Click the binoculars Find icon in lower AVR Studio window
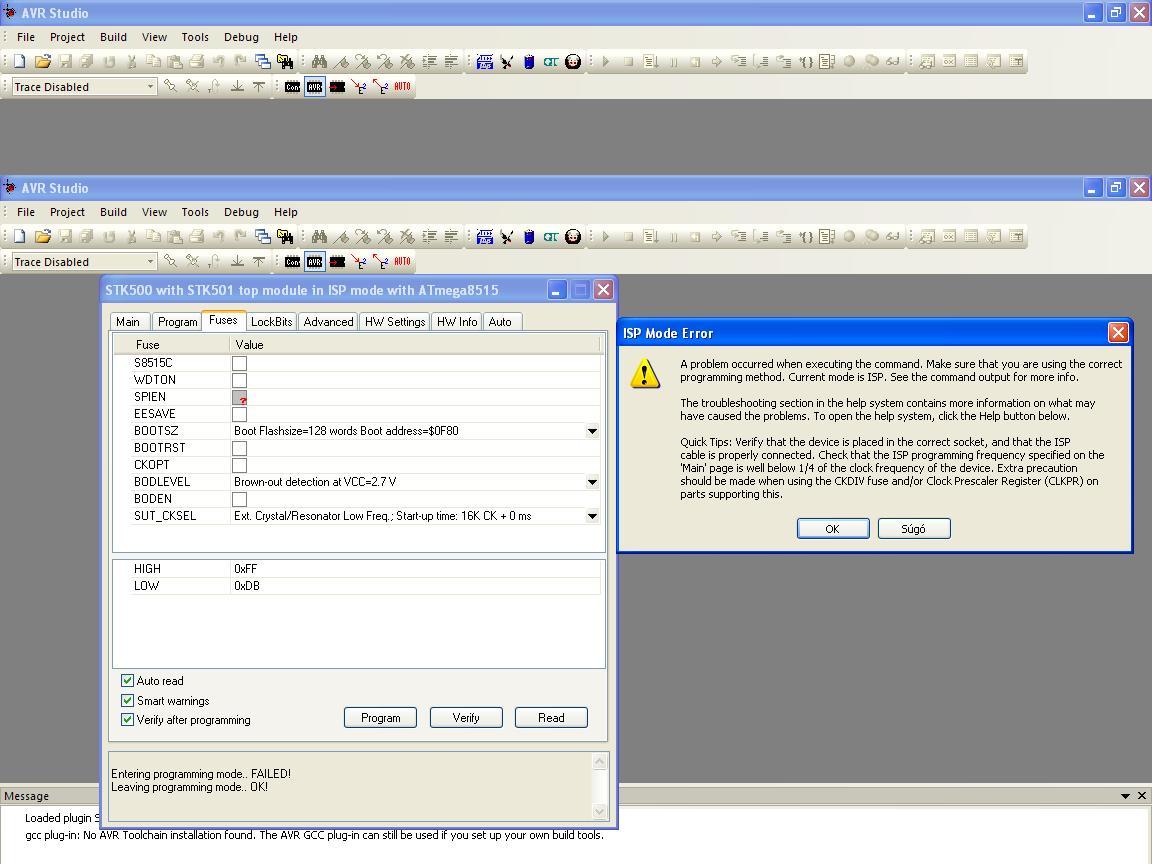This screenshot has width=1152, height=864. click(x=319, y=237)
